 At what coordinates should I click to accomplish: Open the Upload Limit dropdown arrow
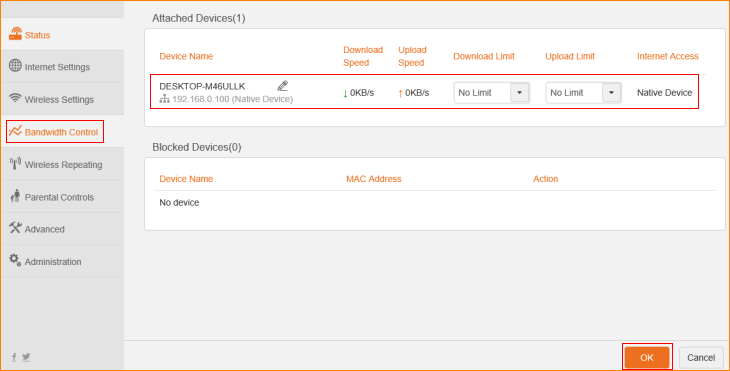click(611, 93)
